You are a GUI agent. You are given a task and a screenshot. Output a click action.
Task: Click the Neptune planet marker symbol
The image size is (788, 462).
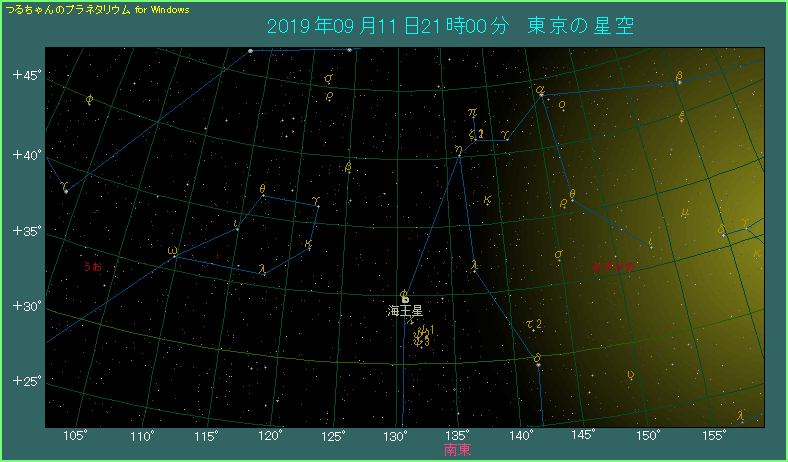(405, 299)
